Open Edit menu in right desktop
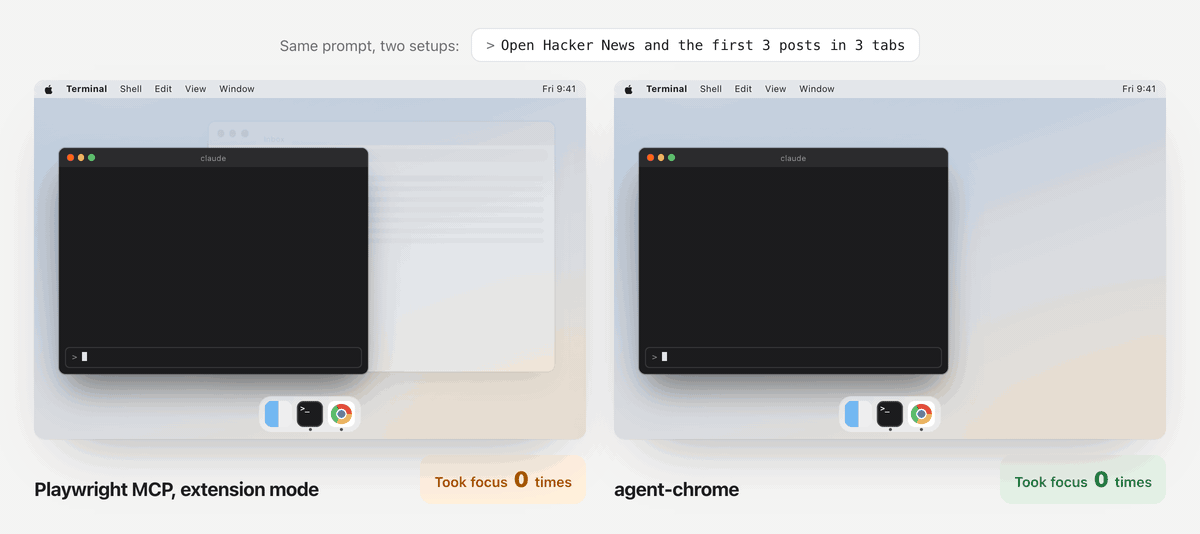The height and width of the screenshot is (534, 1200). 743,89
